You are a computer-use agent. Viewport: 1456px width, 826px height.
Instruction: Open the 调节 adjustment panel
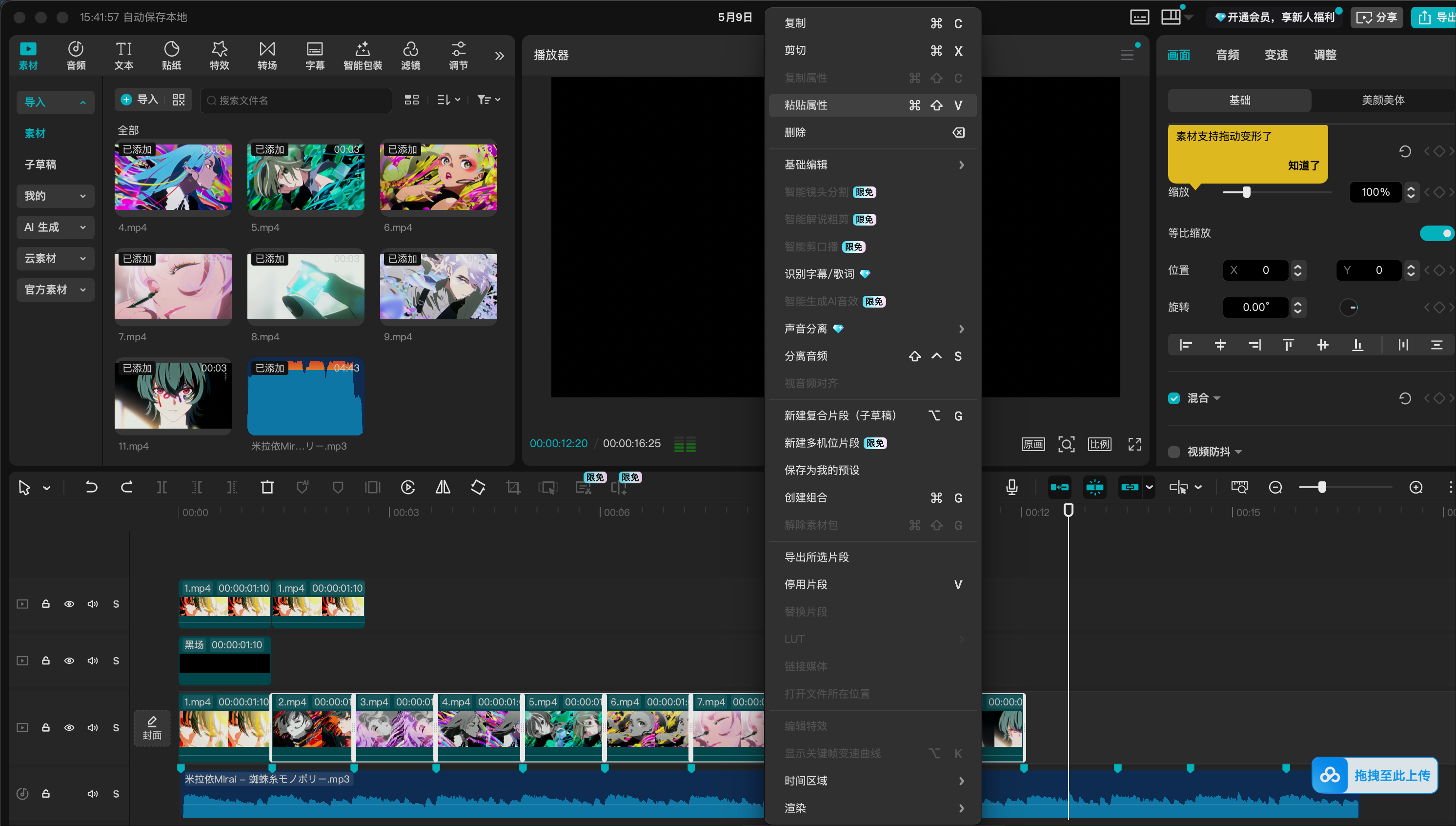point(458,56)
